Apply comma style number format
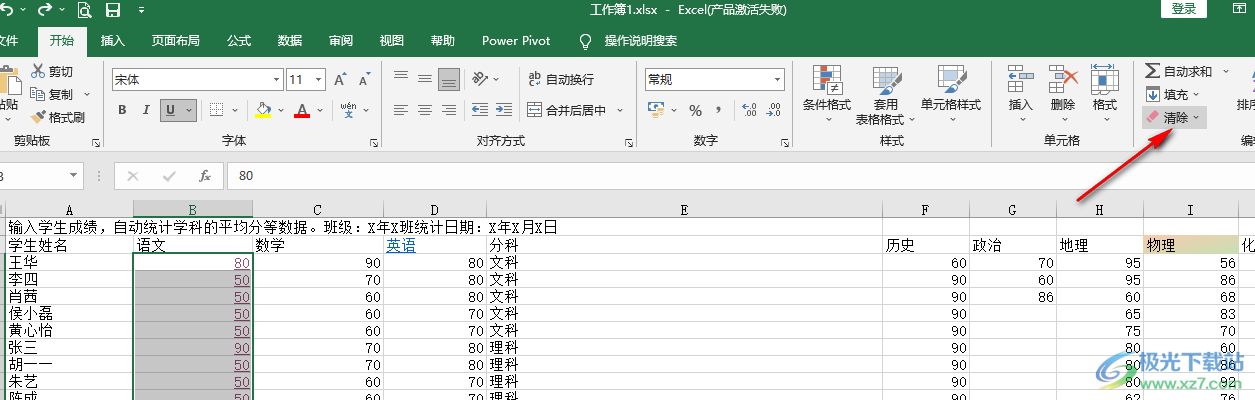Screen dimensions: 1255x400 (719, 110)
